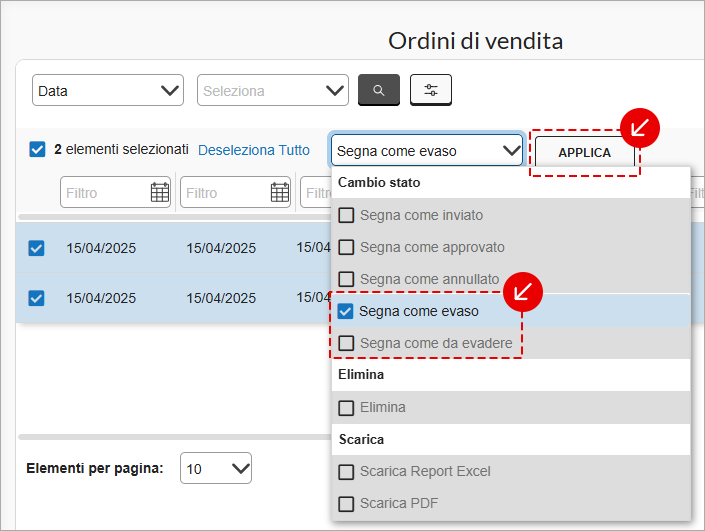
Task: Tick the 'Segna come approvato' checkbox
Action: tap(346, 247)
